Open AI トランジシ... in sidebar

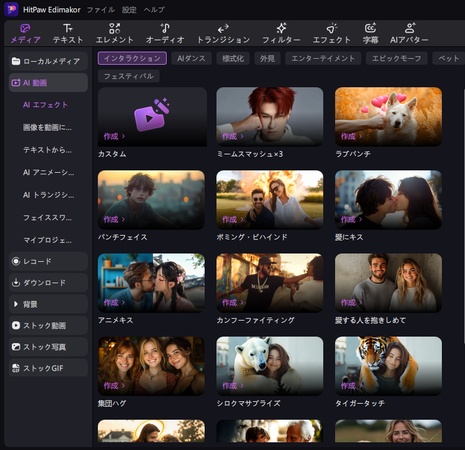[48, 195]
